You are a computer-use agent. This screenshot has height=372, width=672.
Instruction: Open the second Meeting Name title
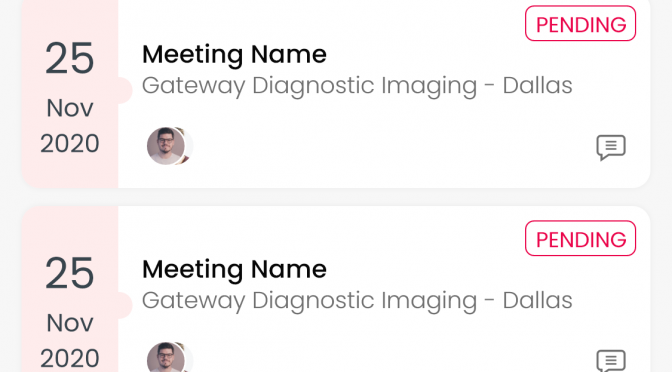[x=234, y=270]
